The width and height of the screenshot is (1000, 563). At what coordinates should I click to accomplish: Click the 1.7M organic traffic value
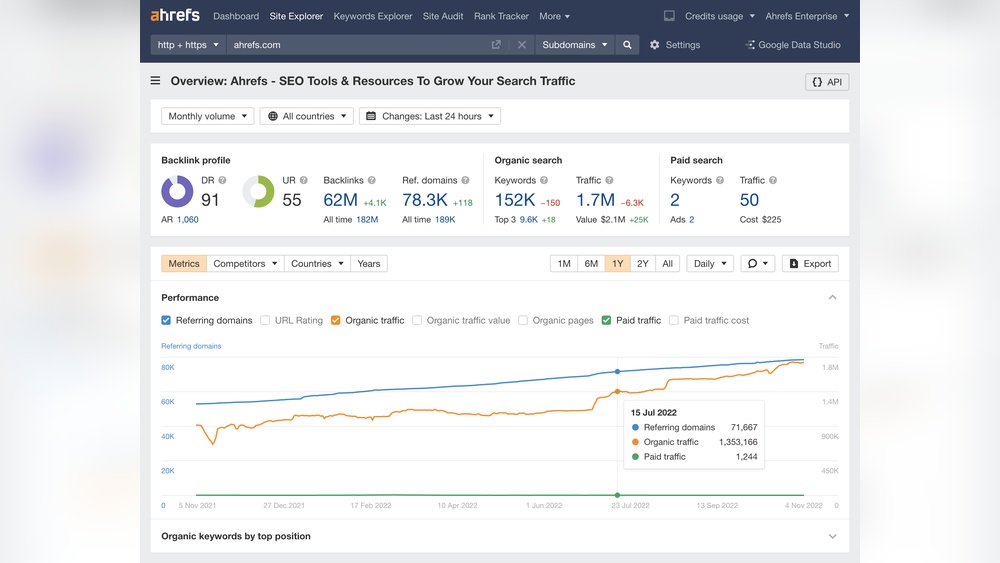pyautogui.click(x=595, y=200)
